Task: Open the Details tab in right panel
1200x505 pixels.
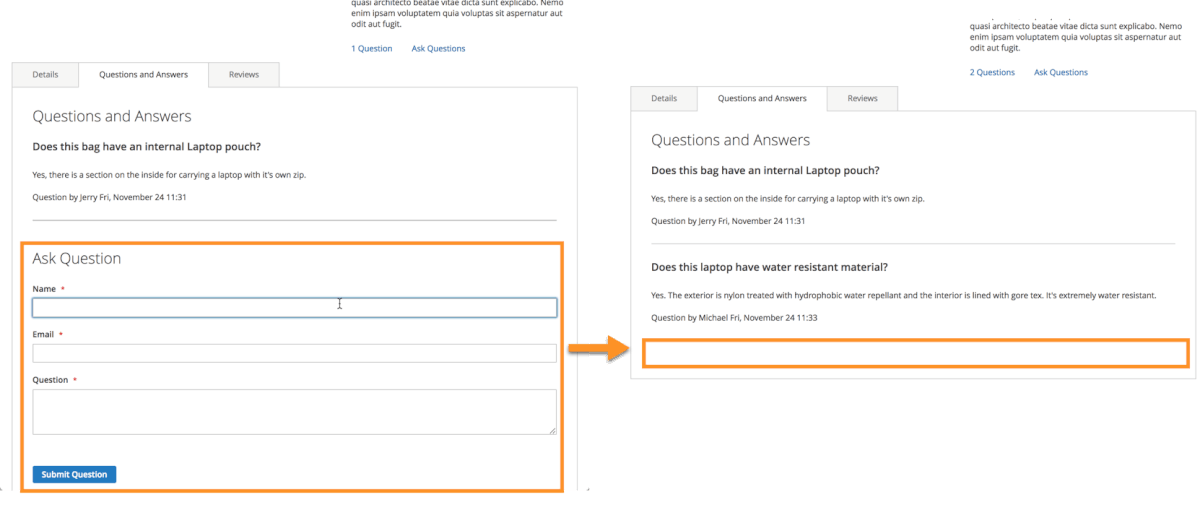Action: pyautogui.click(x=664, y=99)
